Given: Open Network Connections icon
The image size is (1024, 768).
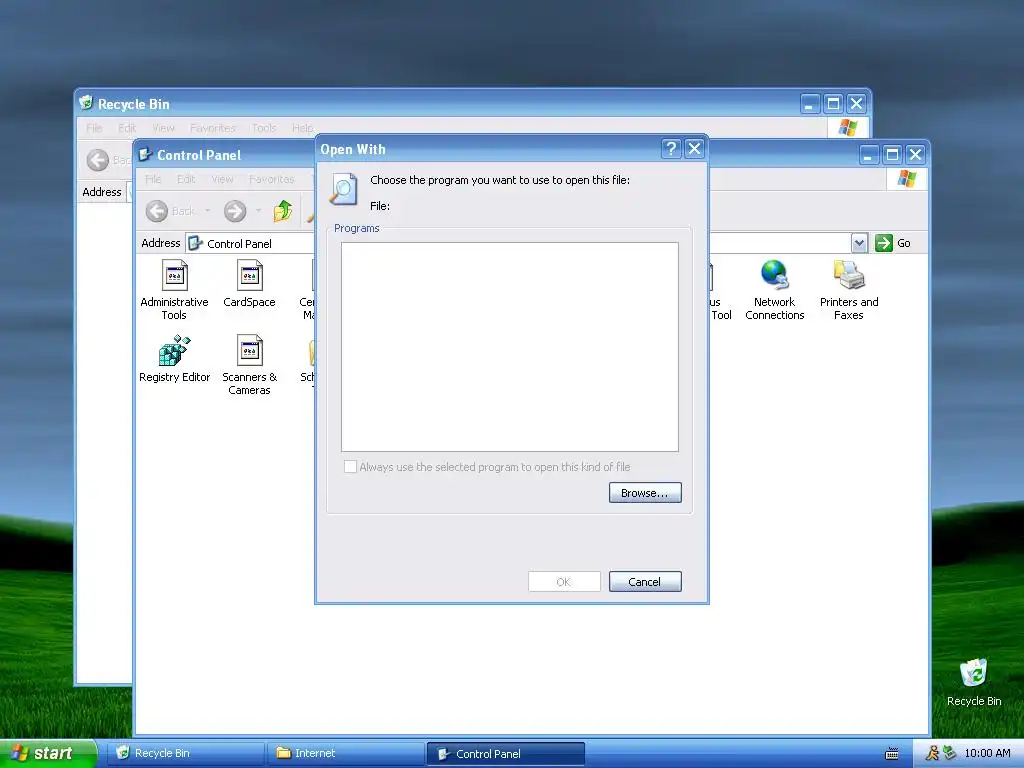Looking at the screenshot, I should tap(775, 289).
